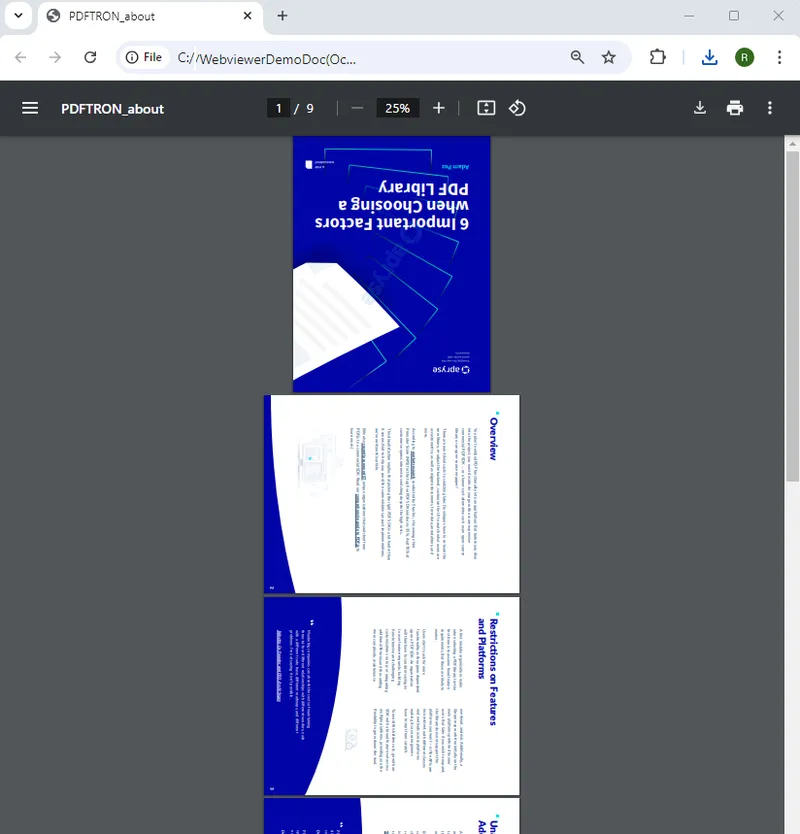This screenshot has width=800, height=834.
Task: Click the apryse logo on cover page
Action: pyautogui.click(x=451, y=369)
